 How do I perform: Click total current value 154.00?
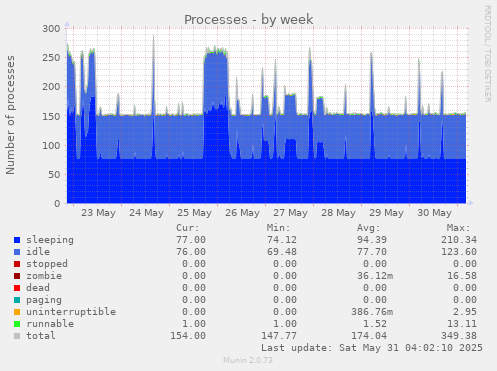(x=188, y=336)
